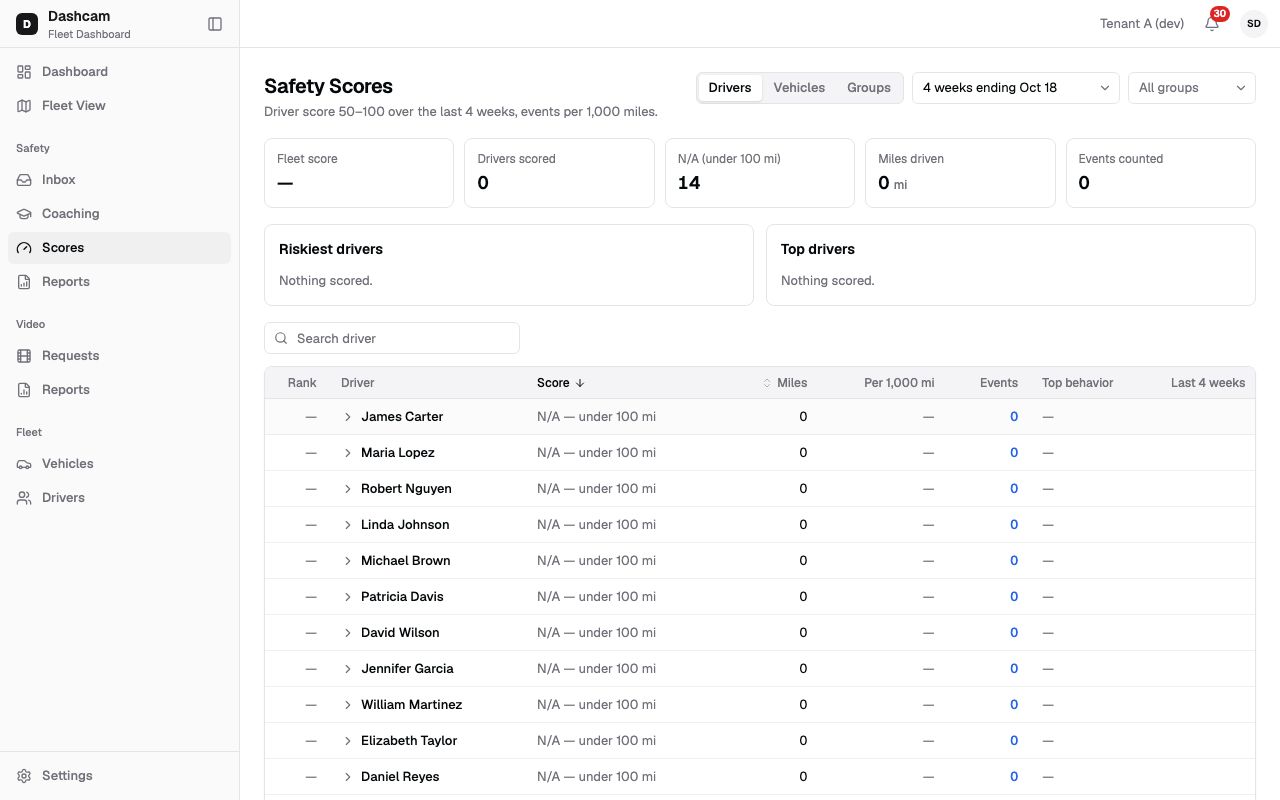1280x800 pixels.
Task: Open Reports under Video section
Action: [x=119, y=390]
